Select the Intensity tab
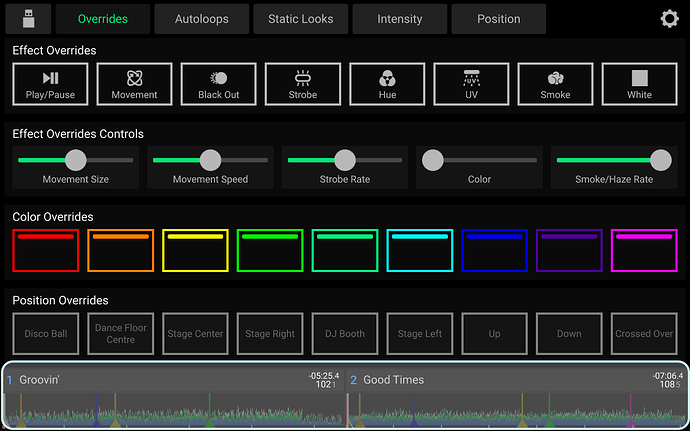Image resolution: width=690 pixels, height=431 pixels. pyautogui.click(x=400, y=19)
